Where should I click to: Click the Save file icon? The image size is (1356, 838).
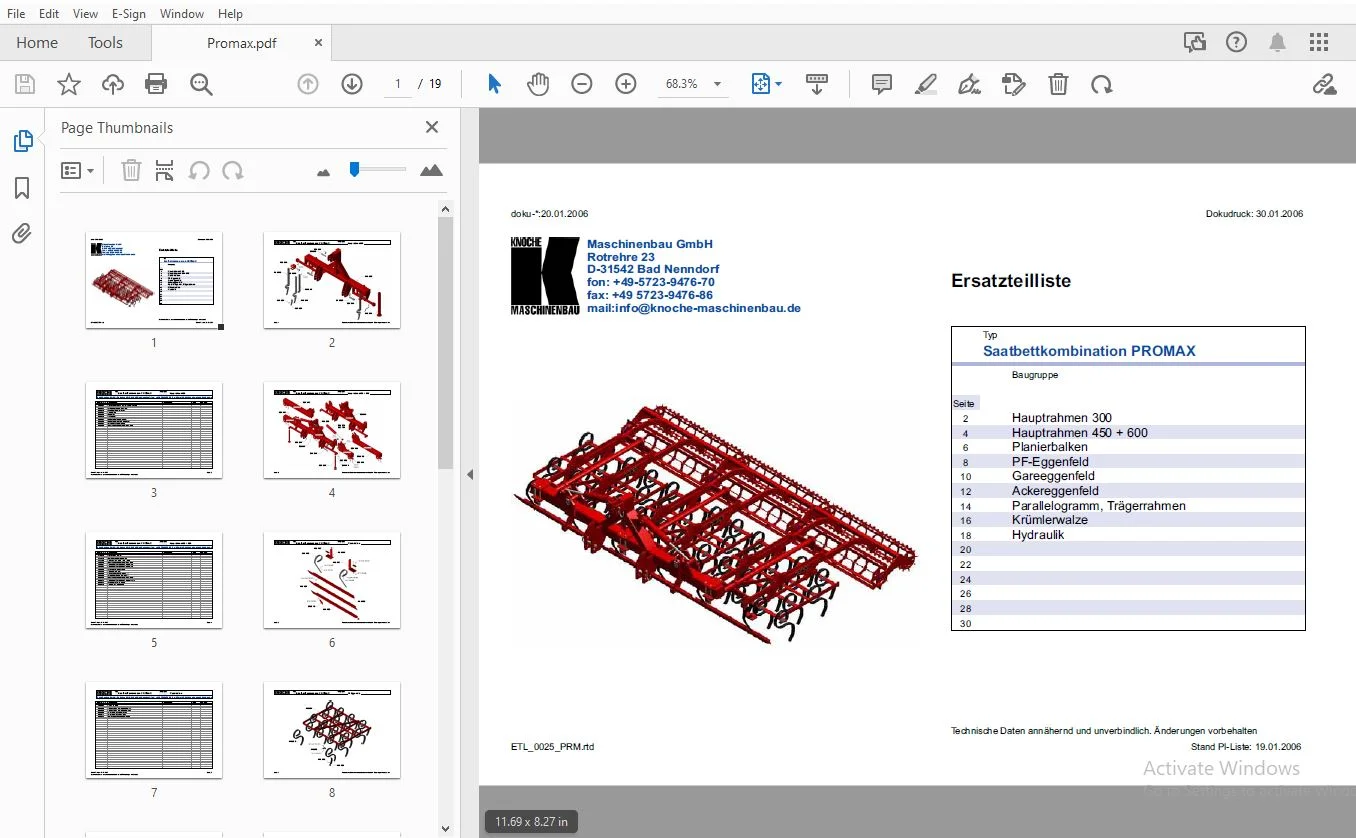pyautogui.click(x=24, y=85)
